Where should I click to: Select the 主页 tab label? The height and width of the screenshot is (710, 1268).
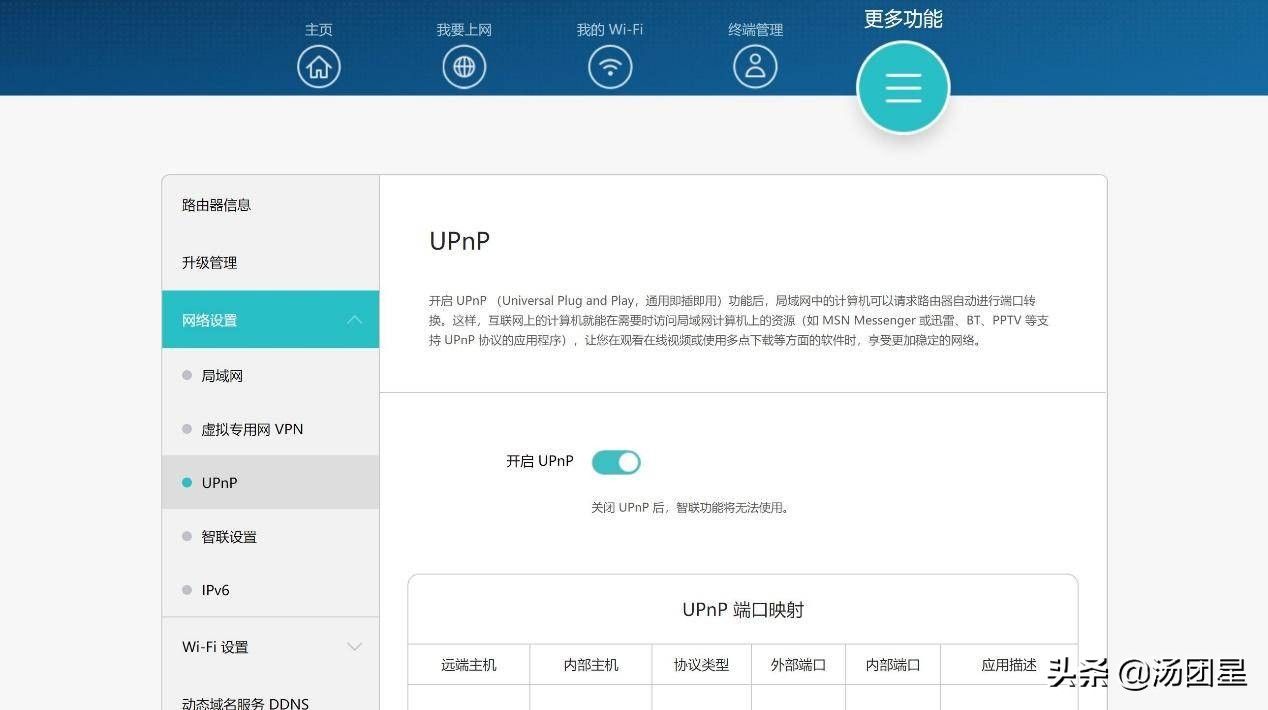pyautogui.click(x=319, y=29)
